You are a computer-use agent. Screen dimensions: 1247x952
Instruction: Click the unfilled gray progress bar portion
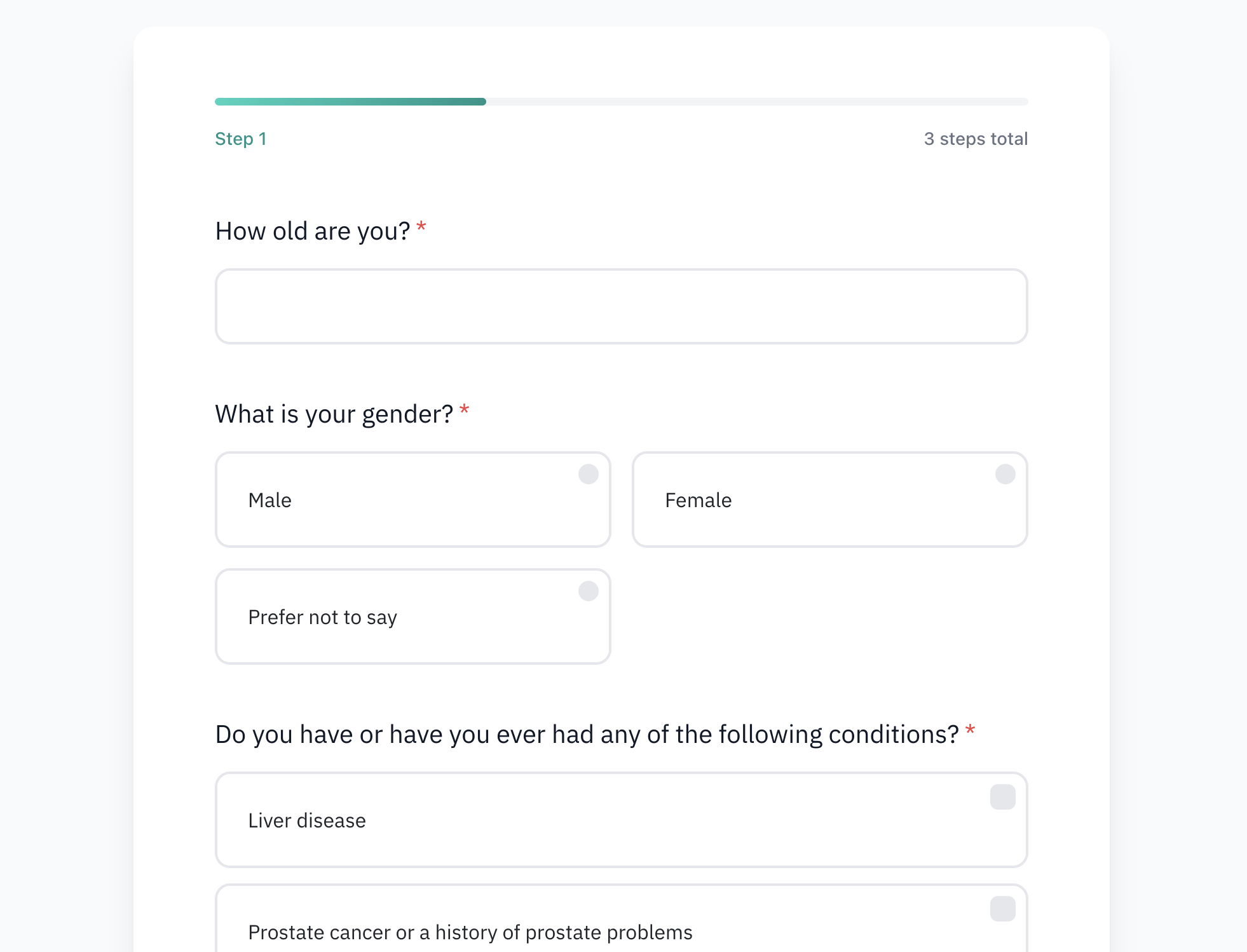point(756,102)
